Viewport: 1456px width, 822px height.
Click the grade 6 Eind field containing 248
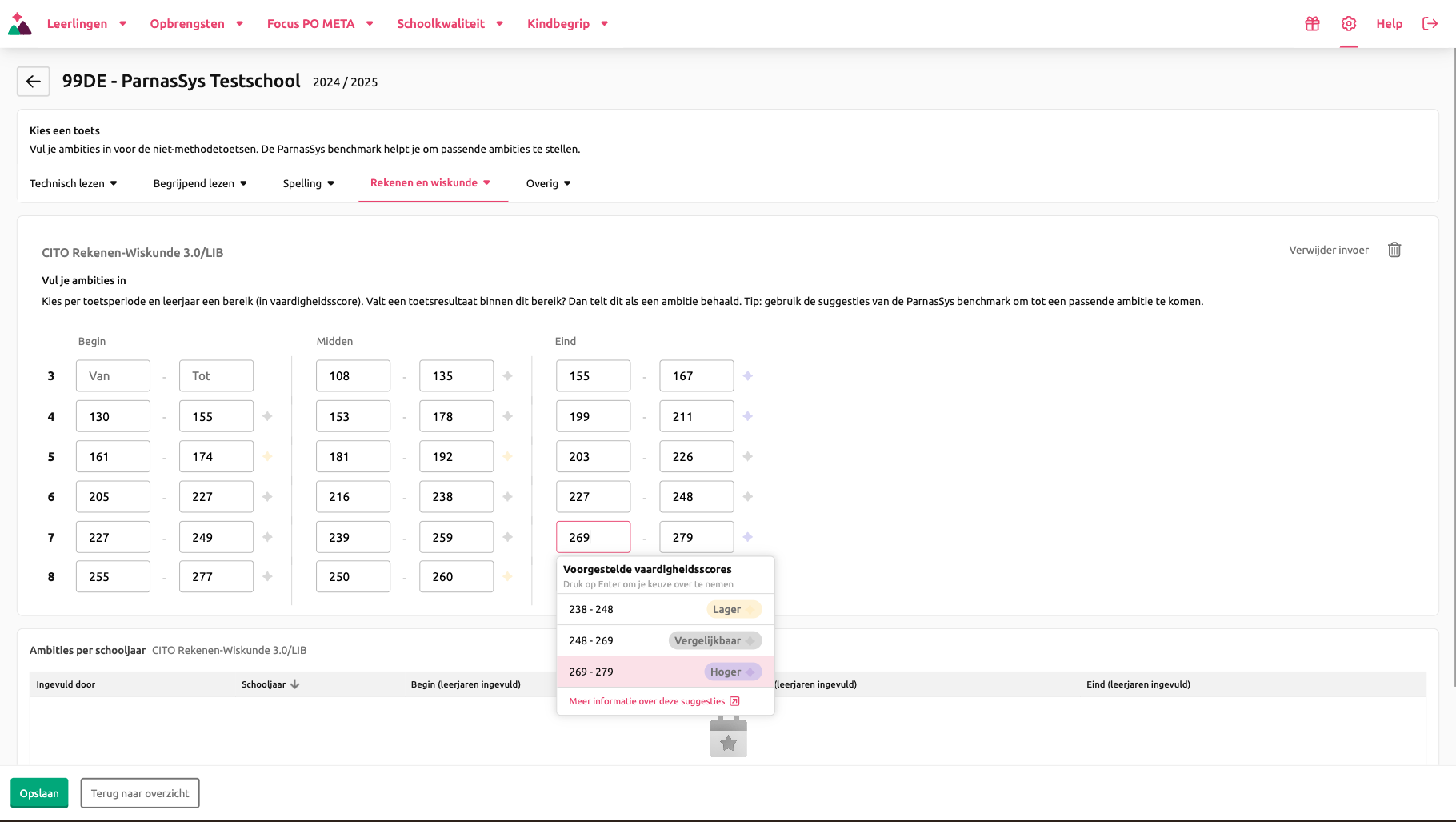click(x=696, y=497)
